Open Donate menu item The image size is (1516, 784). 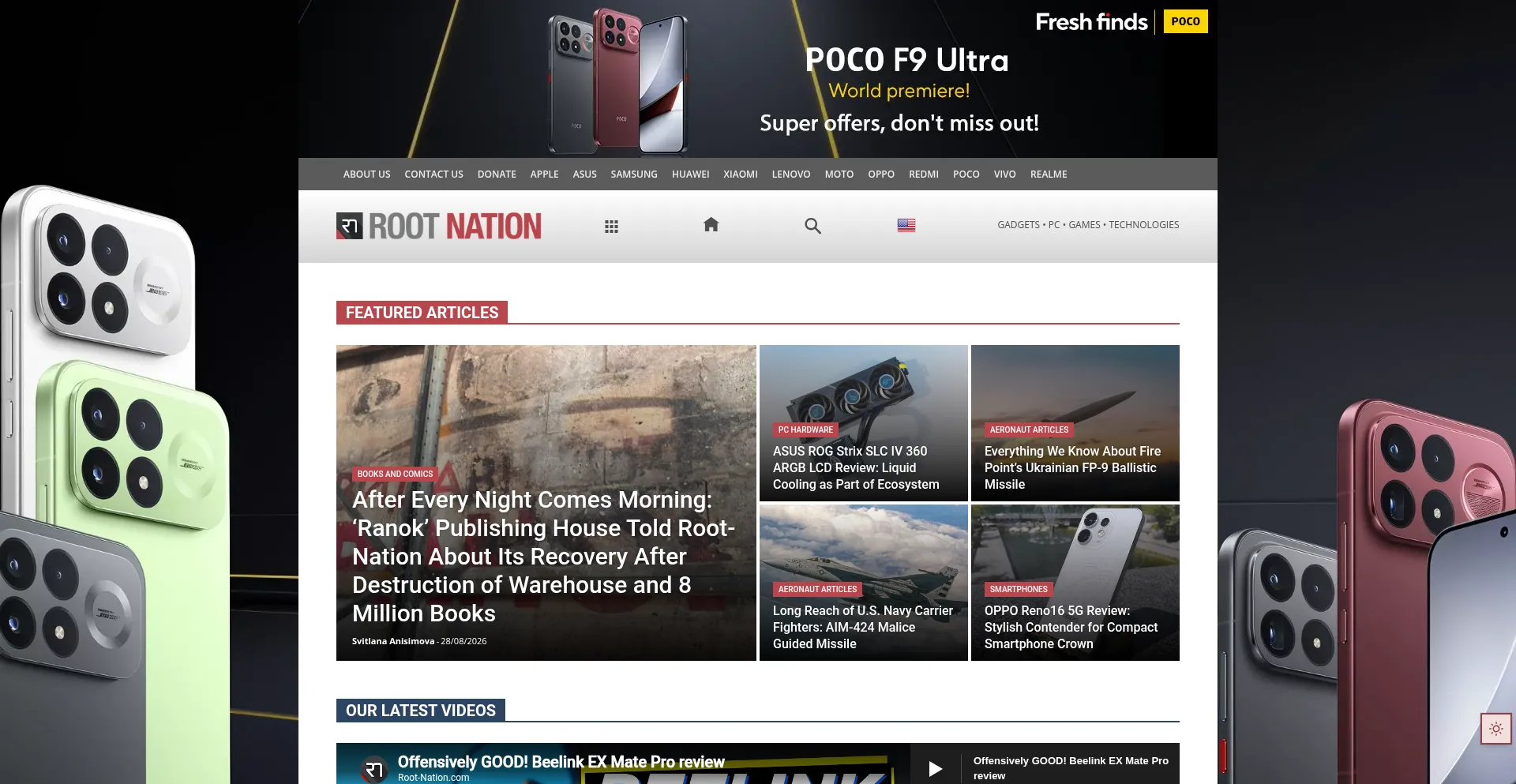click(497, 174)
